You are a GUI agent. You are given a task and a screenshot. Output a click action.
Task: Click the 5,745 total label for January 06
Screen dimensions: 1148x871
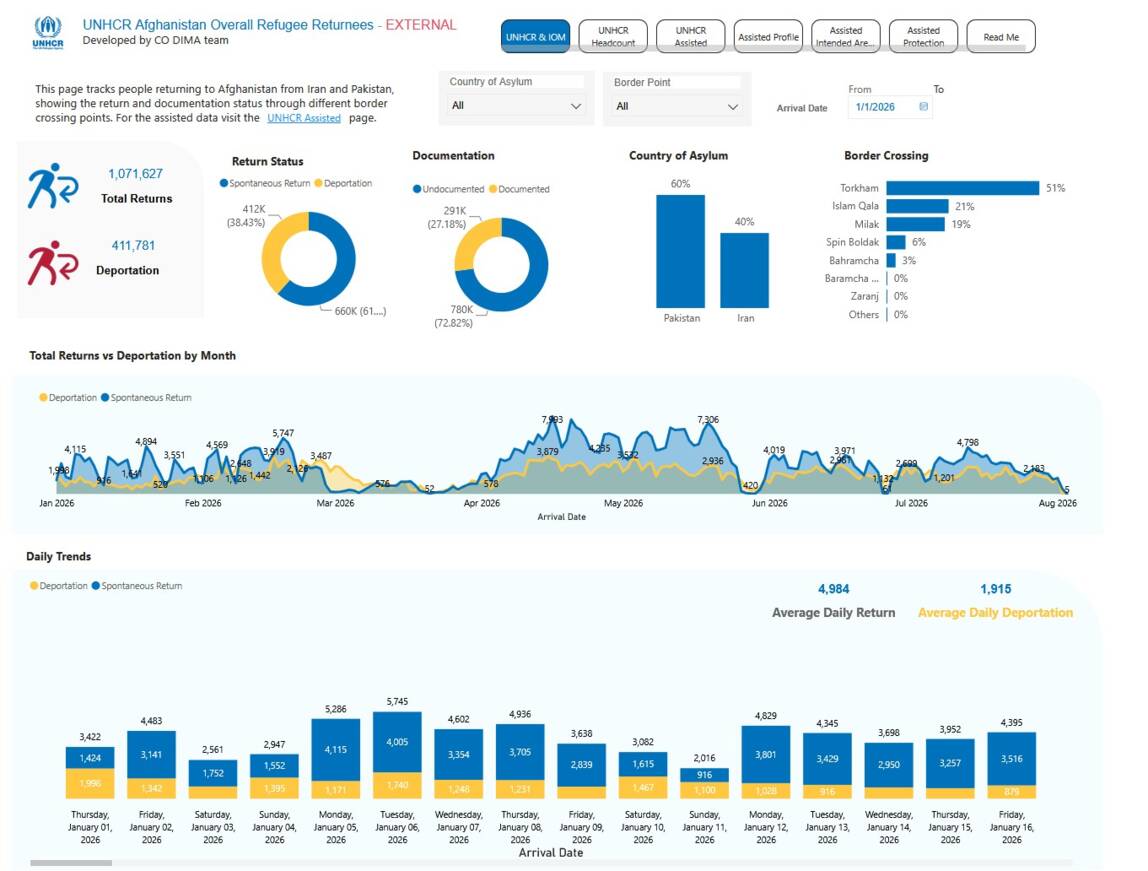(397, 701)
